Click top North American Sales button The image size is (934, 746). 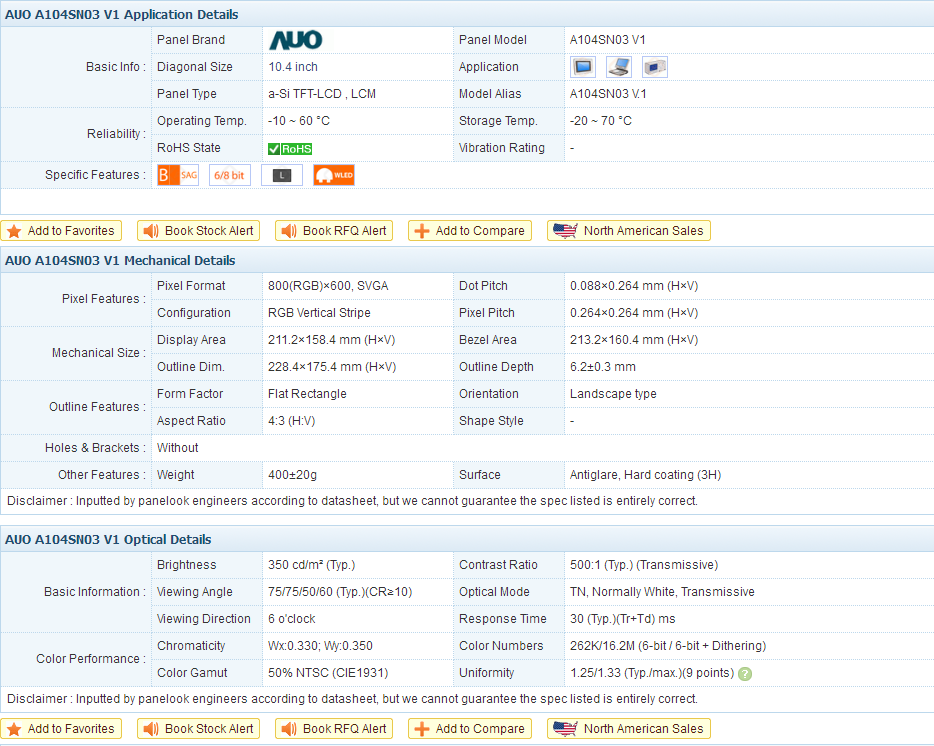click(628, 231)
